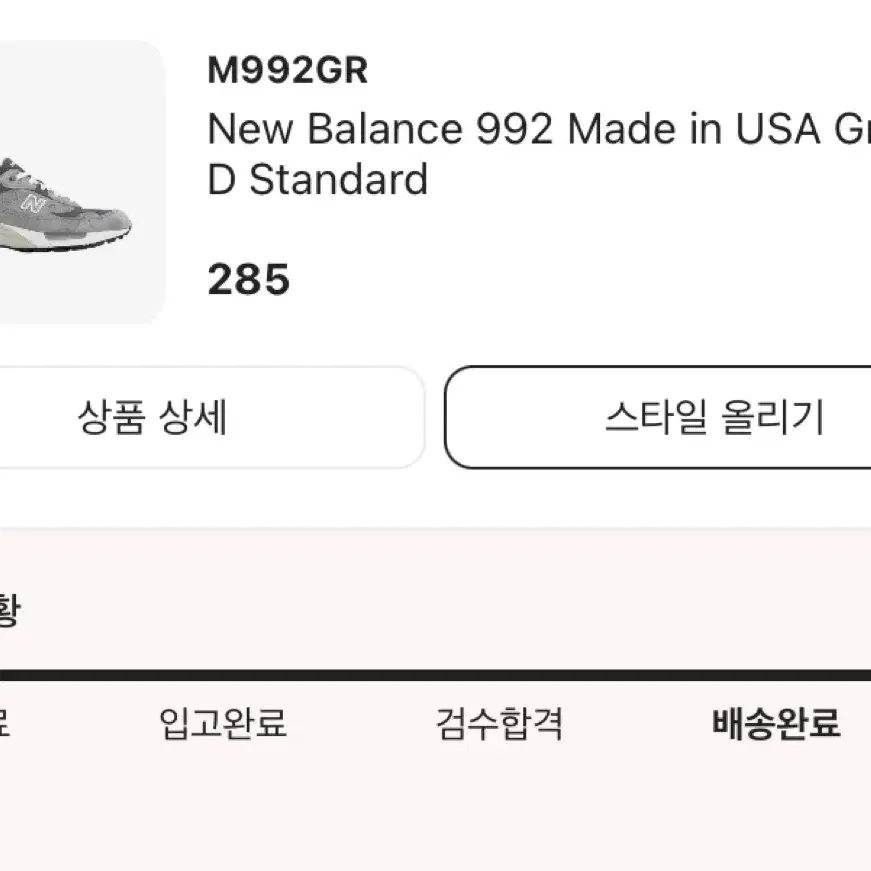
Task: Click the cut-off step label at left edge
Action: point(4,723)
